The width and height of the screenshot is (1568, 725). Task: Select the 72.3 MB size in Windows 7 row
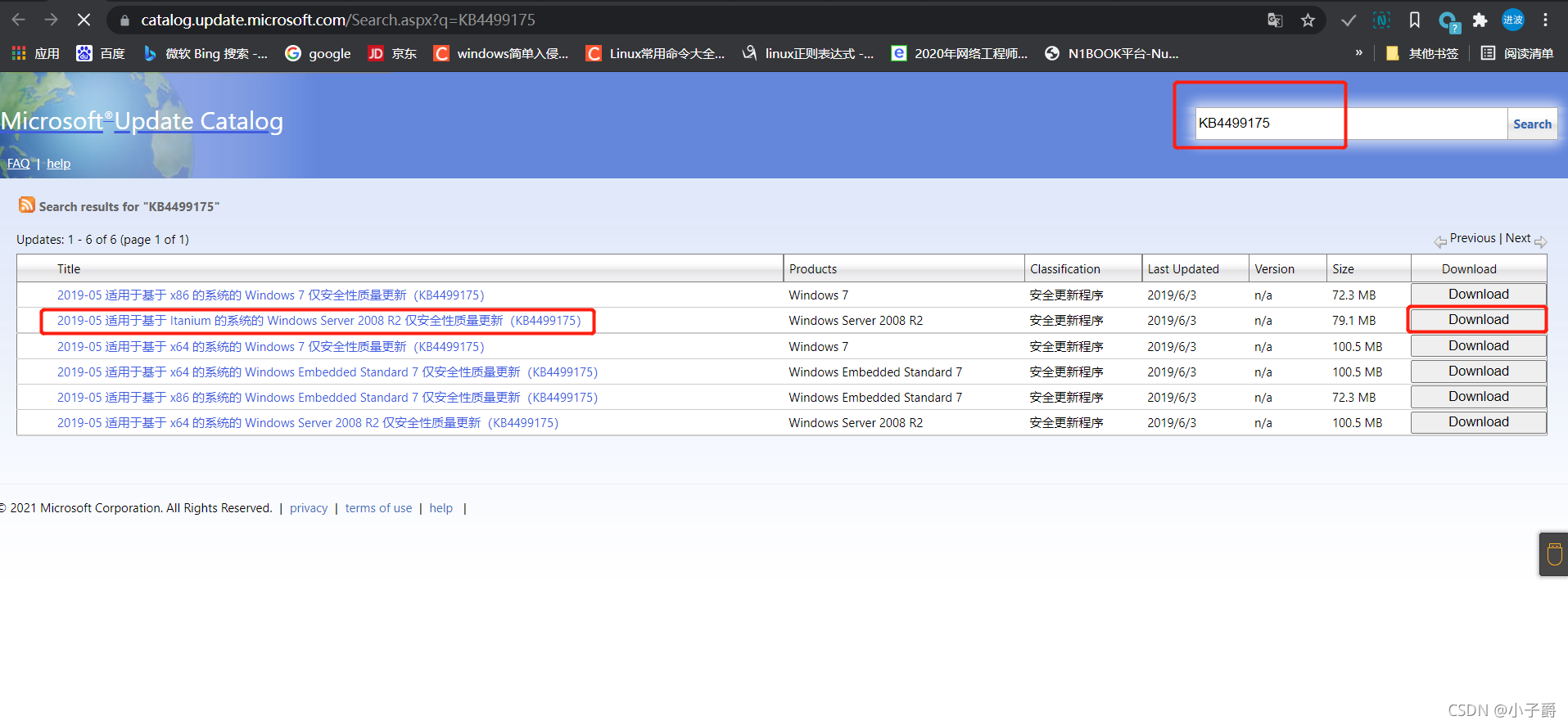[1353, 295]
